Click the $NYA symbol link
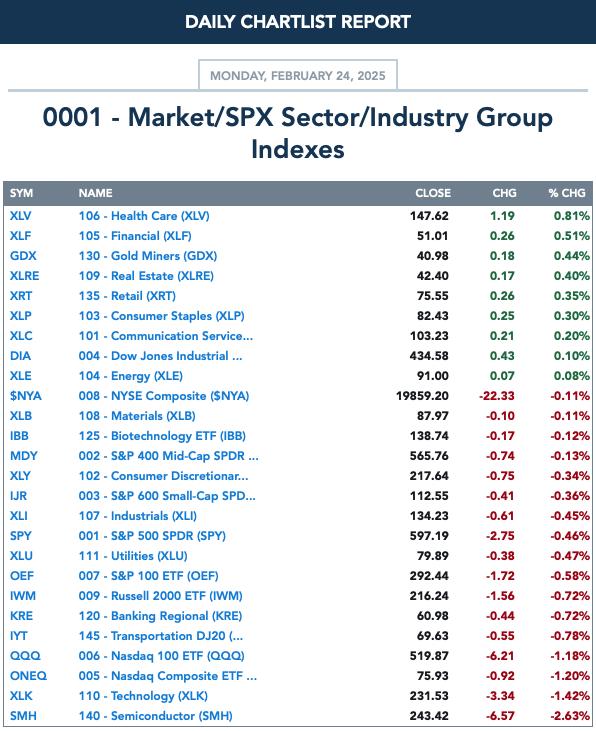 26,396
